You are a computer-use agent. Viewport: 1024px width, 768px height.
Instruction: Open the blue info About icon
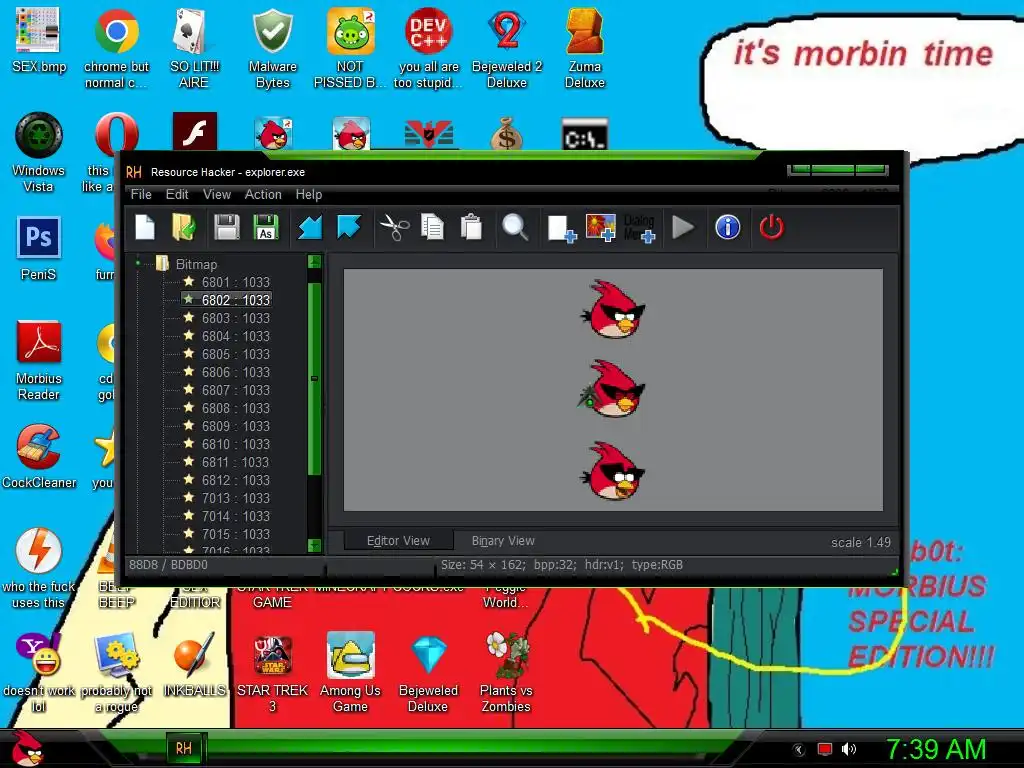(x=728, y=227)
